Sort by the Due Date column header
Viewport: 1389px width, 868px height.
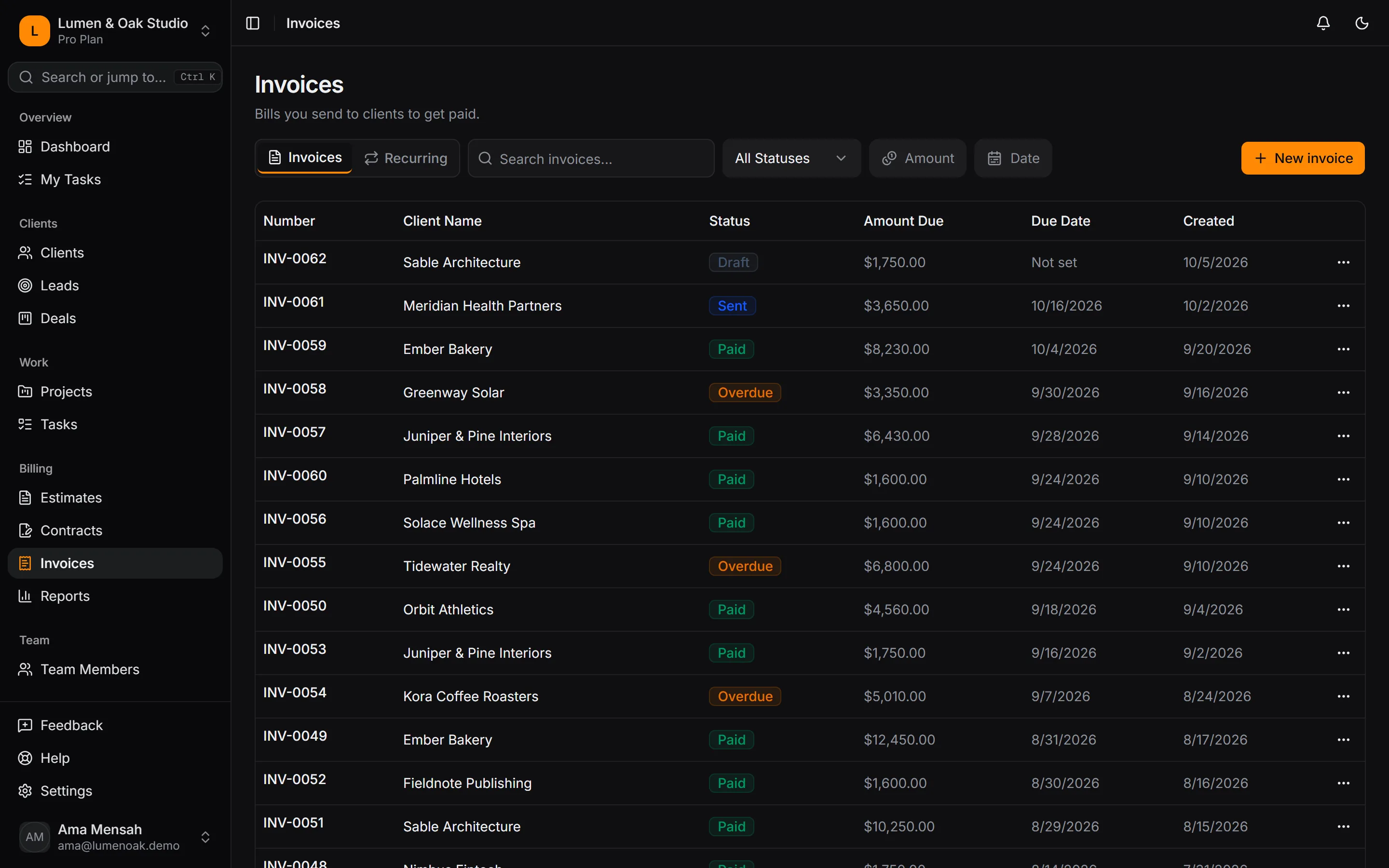(1060, 221)
